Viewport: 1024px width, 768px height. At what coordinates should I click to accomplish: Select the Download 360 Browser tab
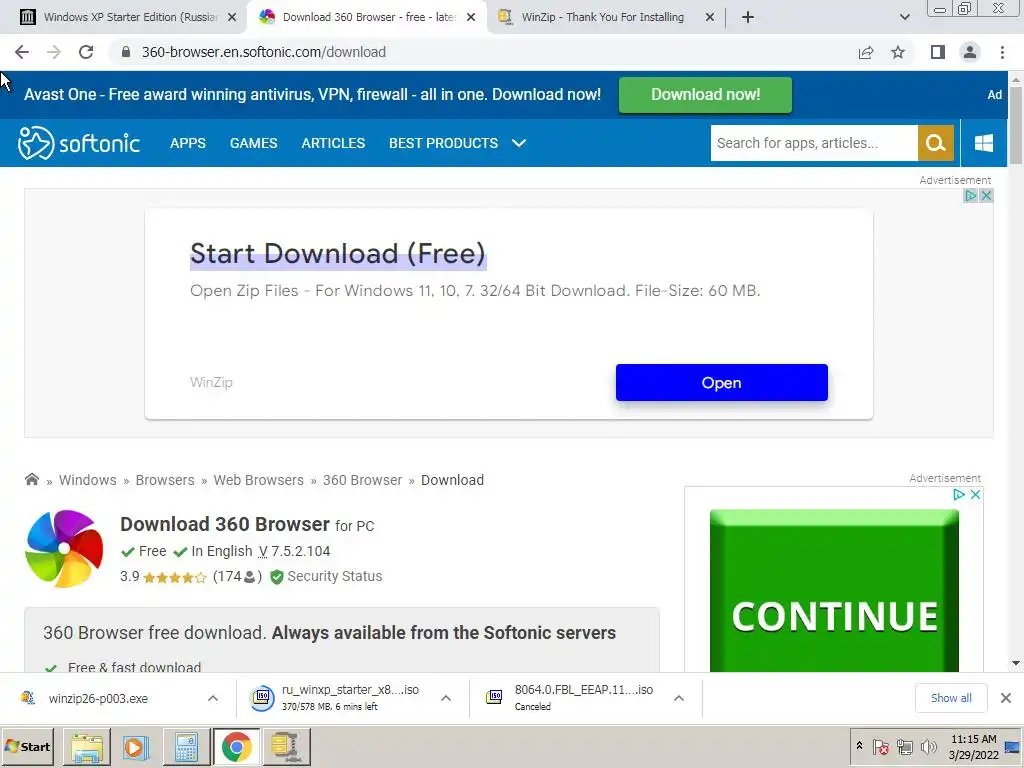point(366,17)
